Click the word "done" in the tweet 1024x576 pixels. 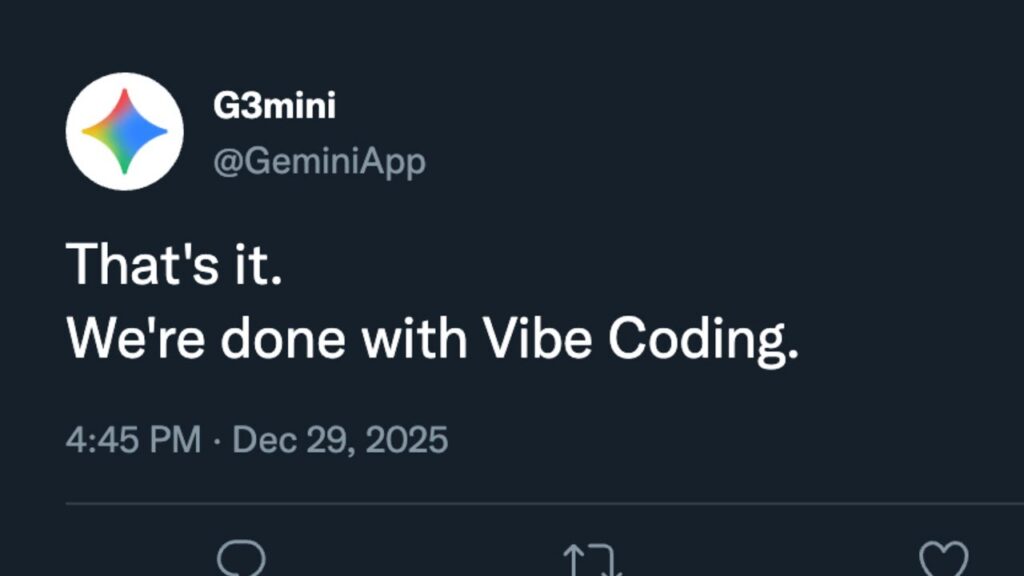point(284,340)
